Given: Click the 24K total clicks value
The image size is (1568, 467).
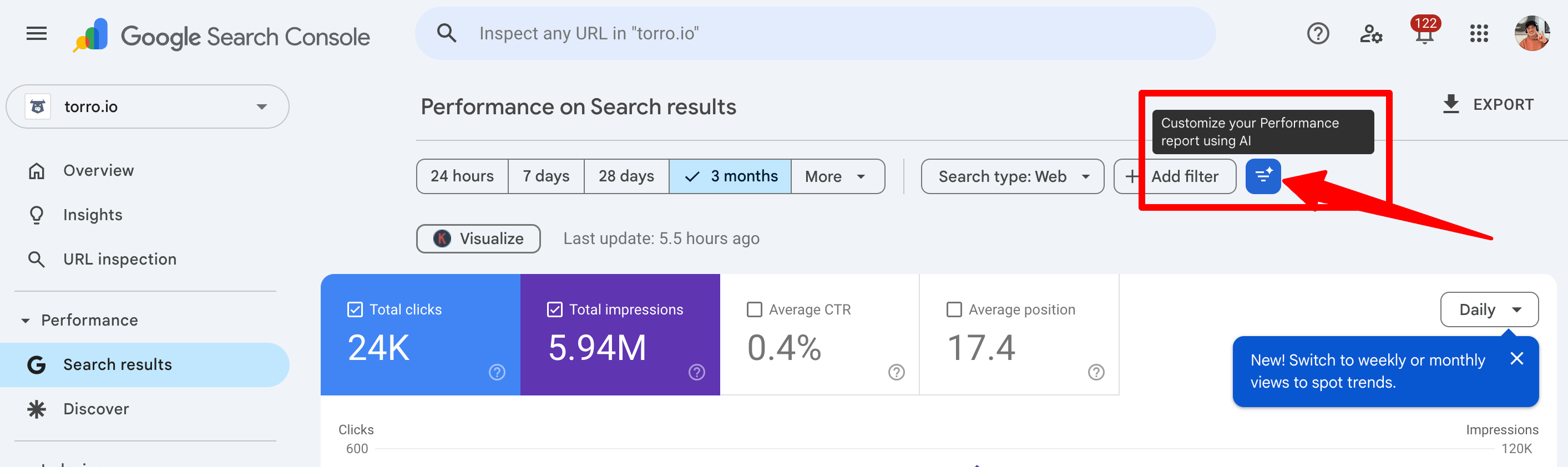Looking at the screenshot, I should tap(378, 348).
